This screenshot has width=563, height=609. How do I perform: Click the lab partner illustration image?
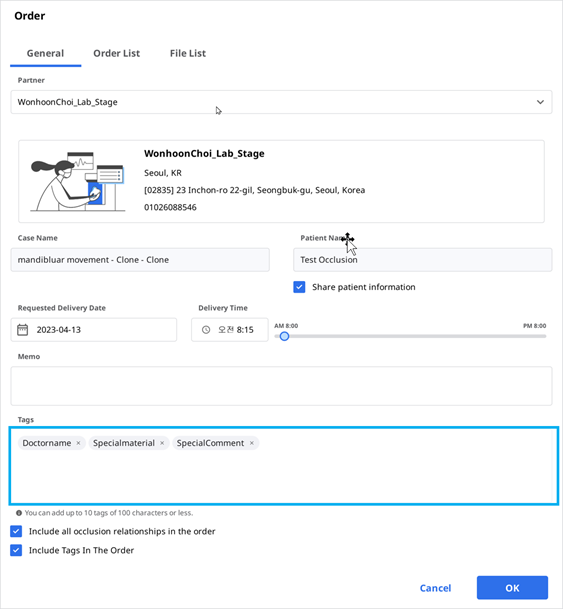tap(78, 181)
